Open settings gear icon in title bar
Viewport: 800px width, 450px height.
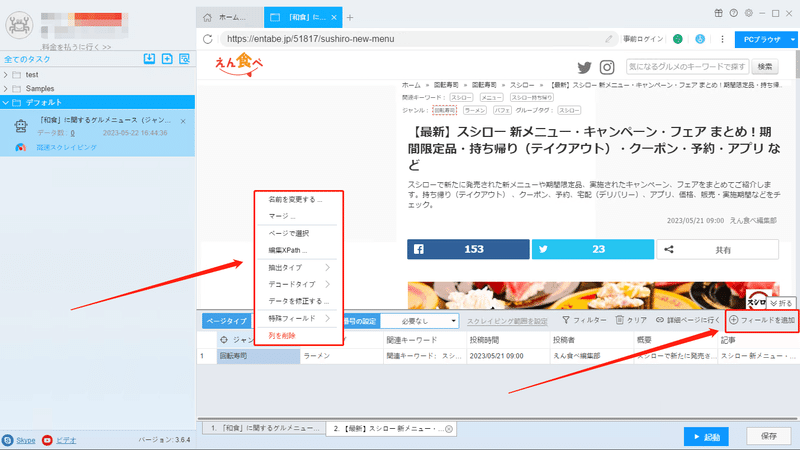[x=748, y=13]
